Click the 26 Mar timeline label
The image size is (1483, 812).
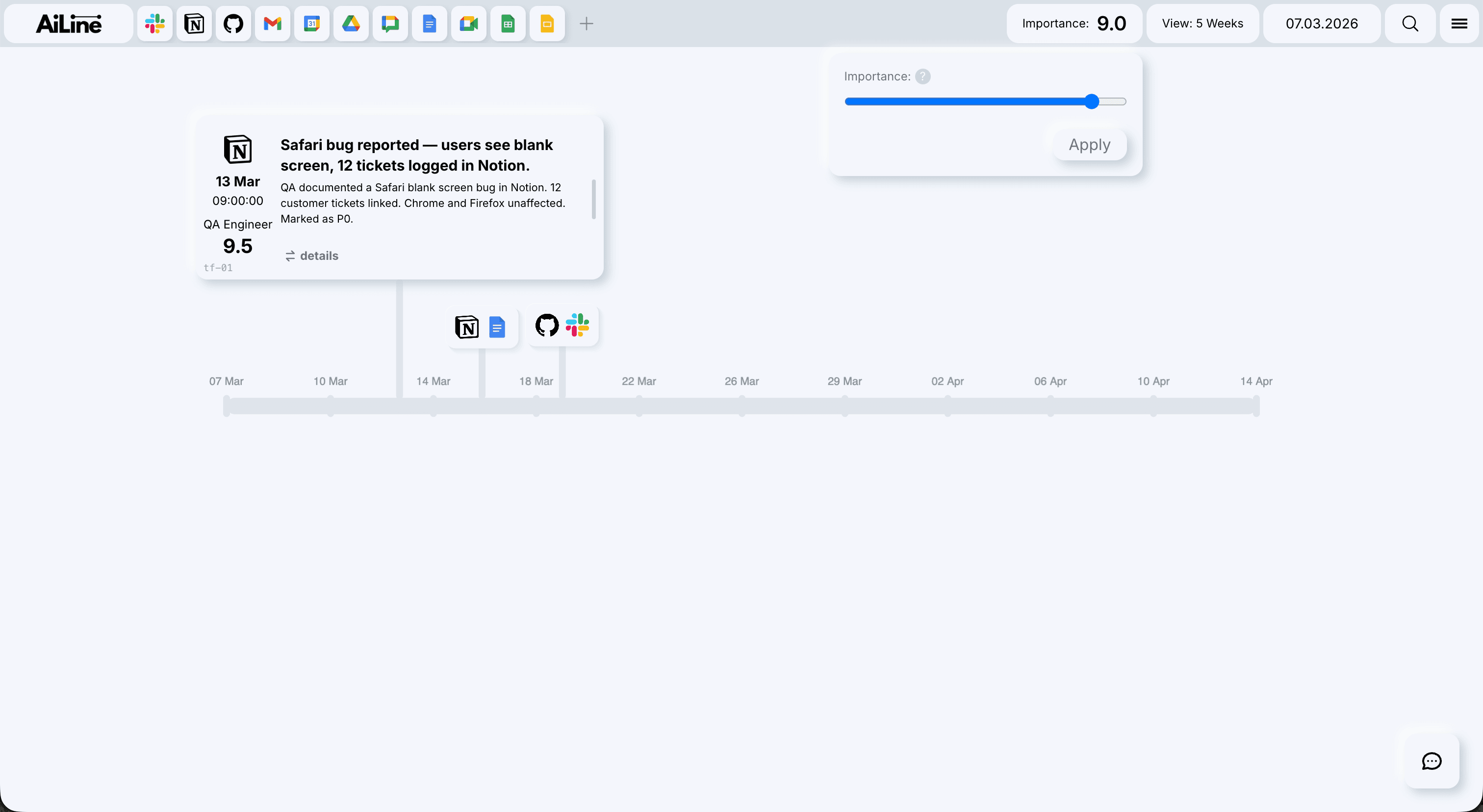coord(741,381)
